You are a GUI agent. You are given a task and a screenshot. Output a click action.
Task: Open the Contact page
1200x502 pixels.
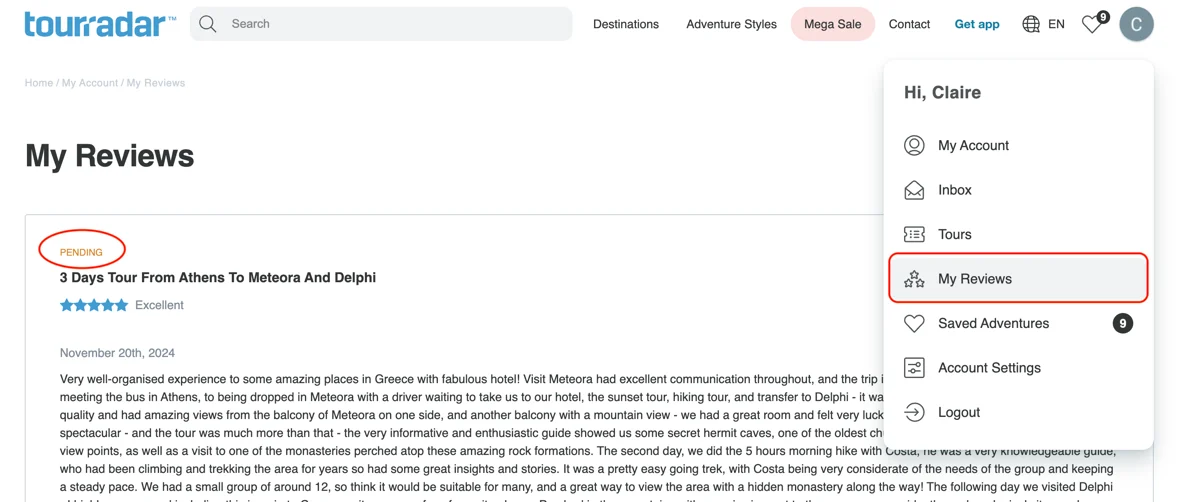pyautogui.click(x=909, y=24)
